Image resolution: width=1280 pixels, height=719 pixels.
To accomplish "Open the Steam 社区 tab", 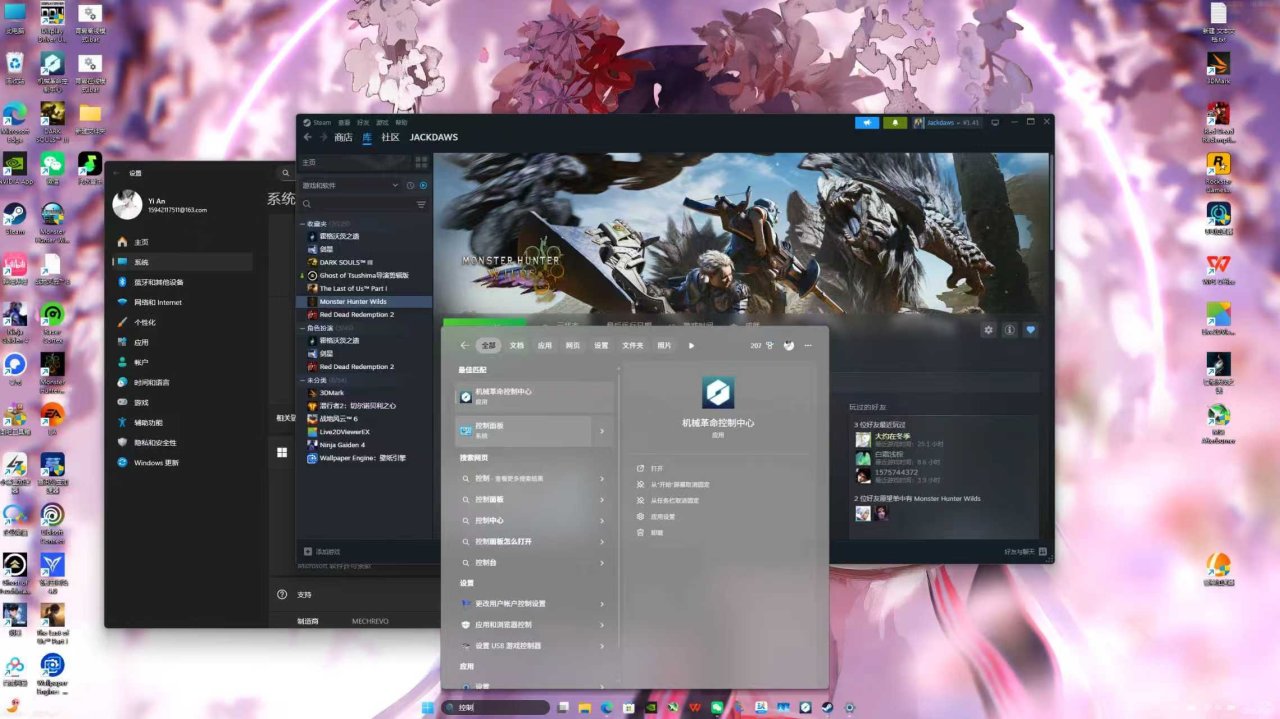I will pos(391,137).
